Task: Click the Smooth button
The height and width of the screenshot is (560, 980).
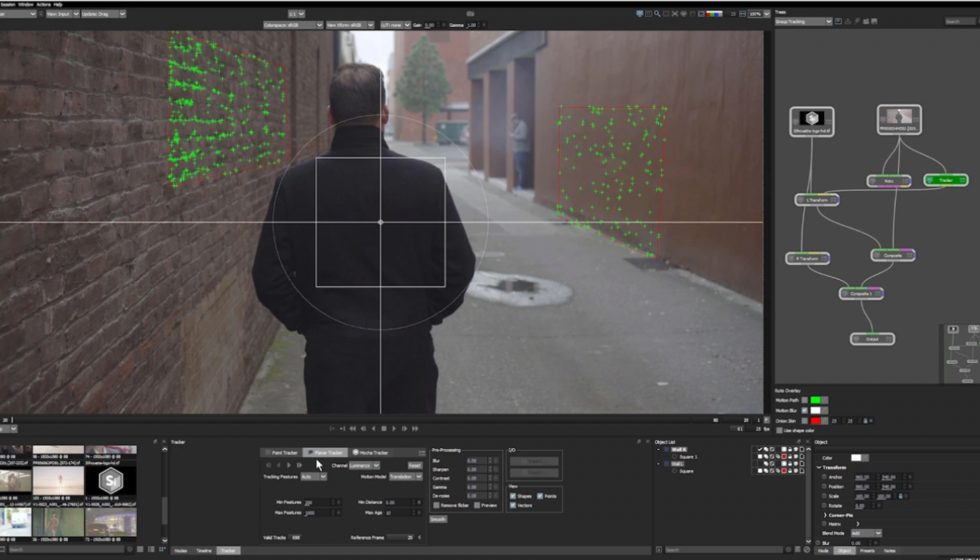Action: pyautogui.click(x=438, y=519)
